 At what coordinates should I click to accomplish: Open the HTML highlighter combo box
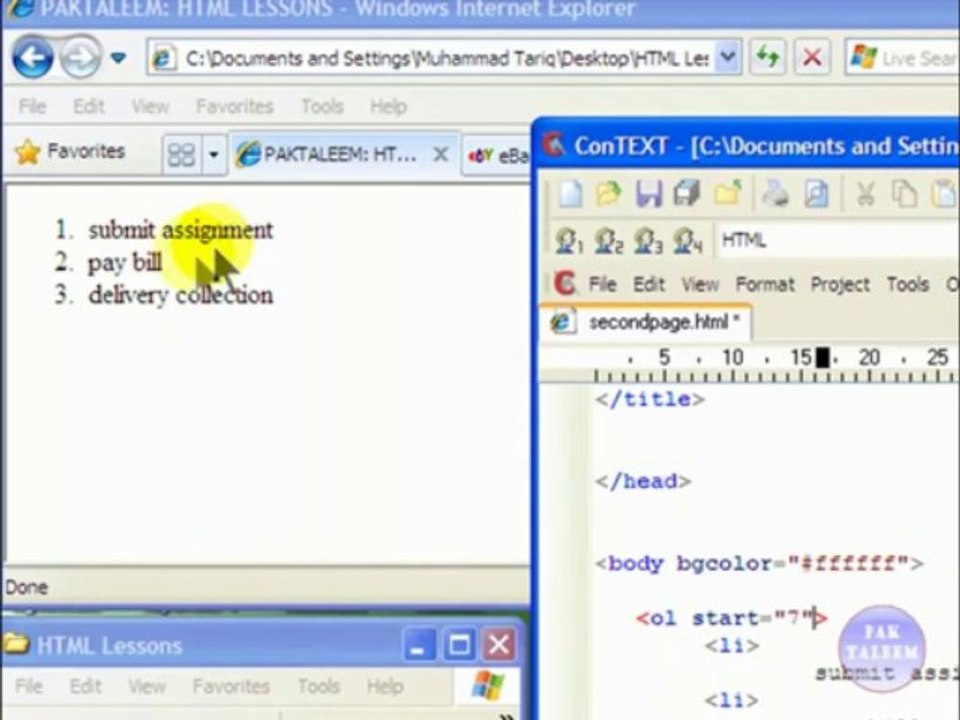pyautogui.click(x=838, y=241)
